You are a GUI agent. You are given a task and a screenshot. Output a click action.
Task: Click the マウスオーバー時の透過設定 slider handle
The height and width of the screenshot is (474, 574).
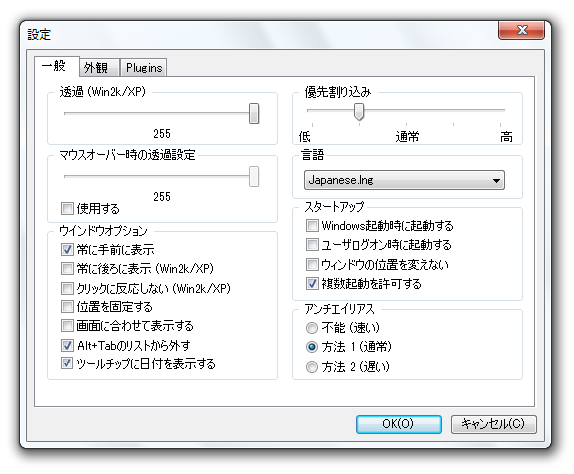coord(254,176)
